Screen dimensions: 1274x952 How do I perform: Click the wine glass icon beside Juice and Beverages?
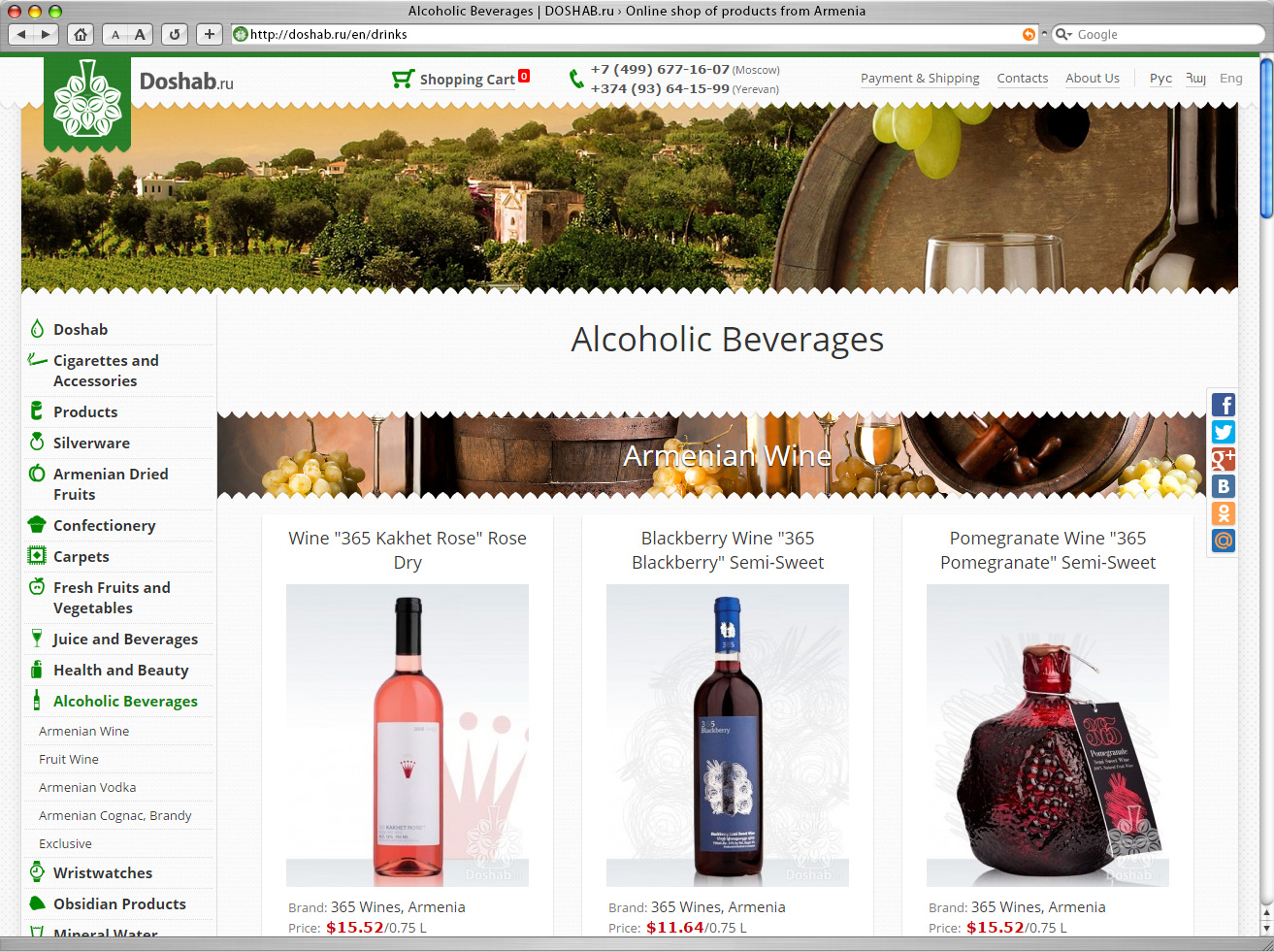click(x=37, y=638)
